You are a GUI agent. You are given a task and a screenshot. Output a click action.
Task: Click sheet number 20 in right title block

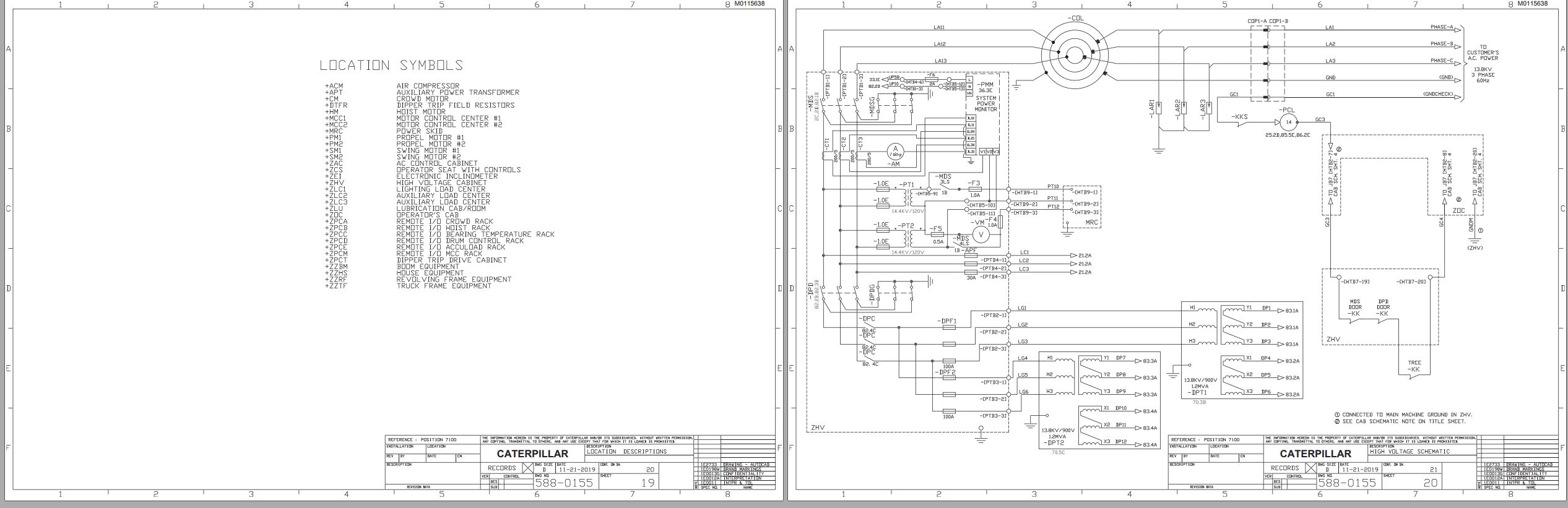point(1431,483)
